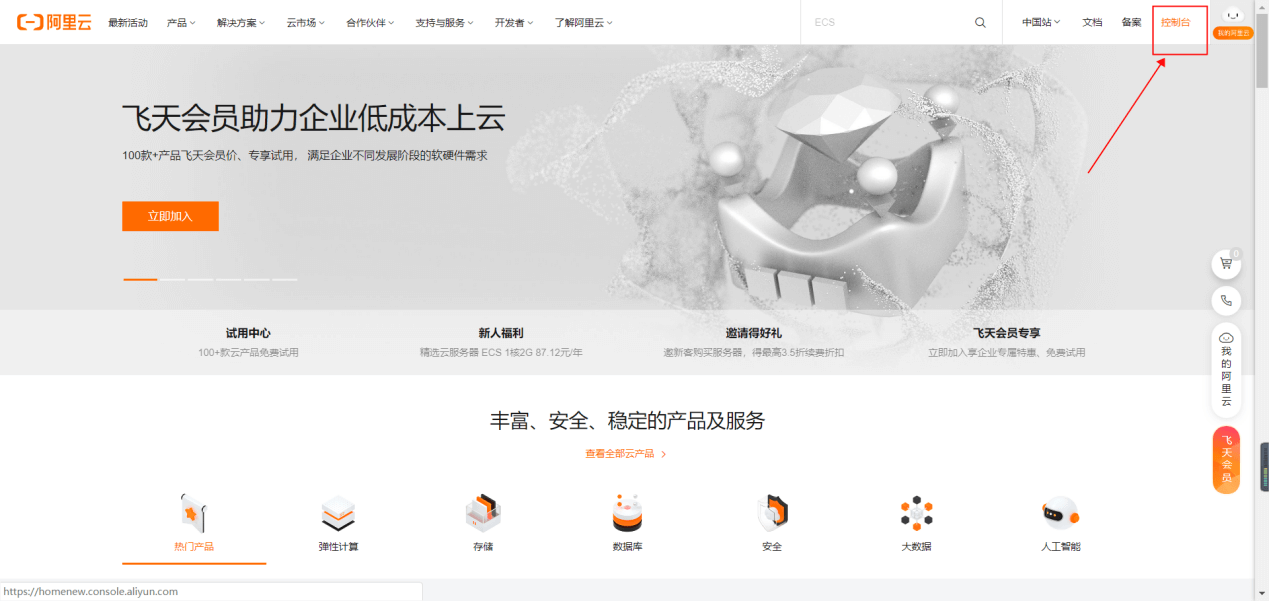
Task: Click the 弹性计算 tab label
Action: coord(338,546)
